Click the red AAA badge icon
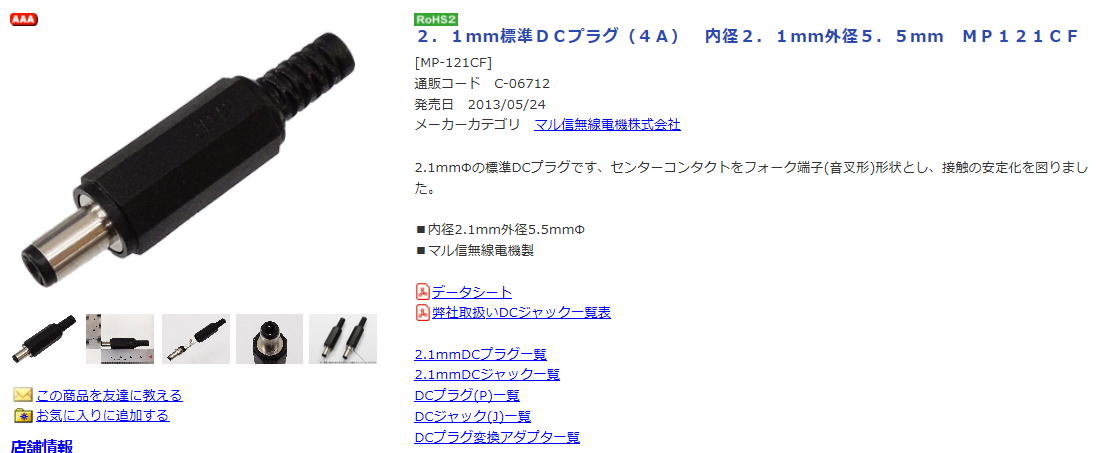Image resolution: width=1103 pixels, height=453 pixels. 24,19
